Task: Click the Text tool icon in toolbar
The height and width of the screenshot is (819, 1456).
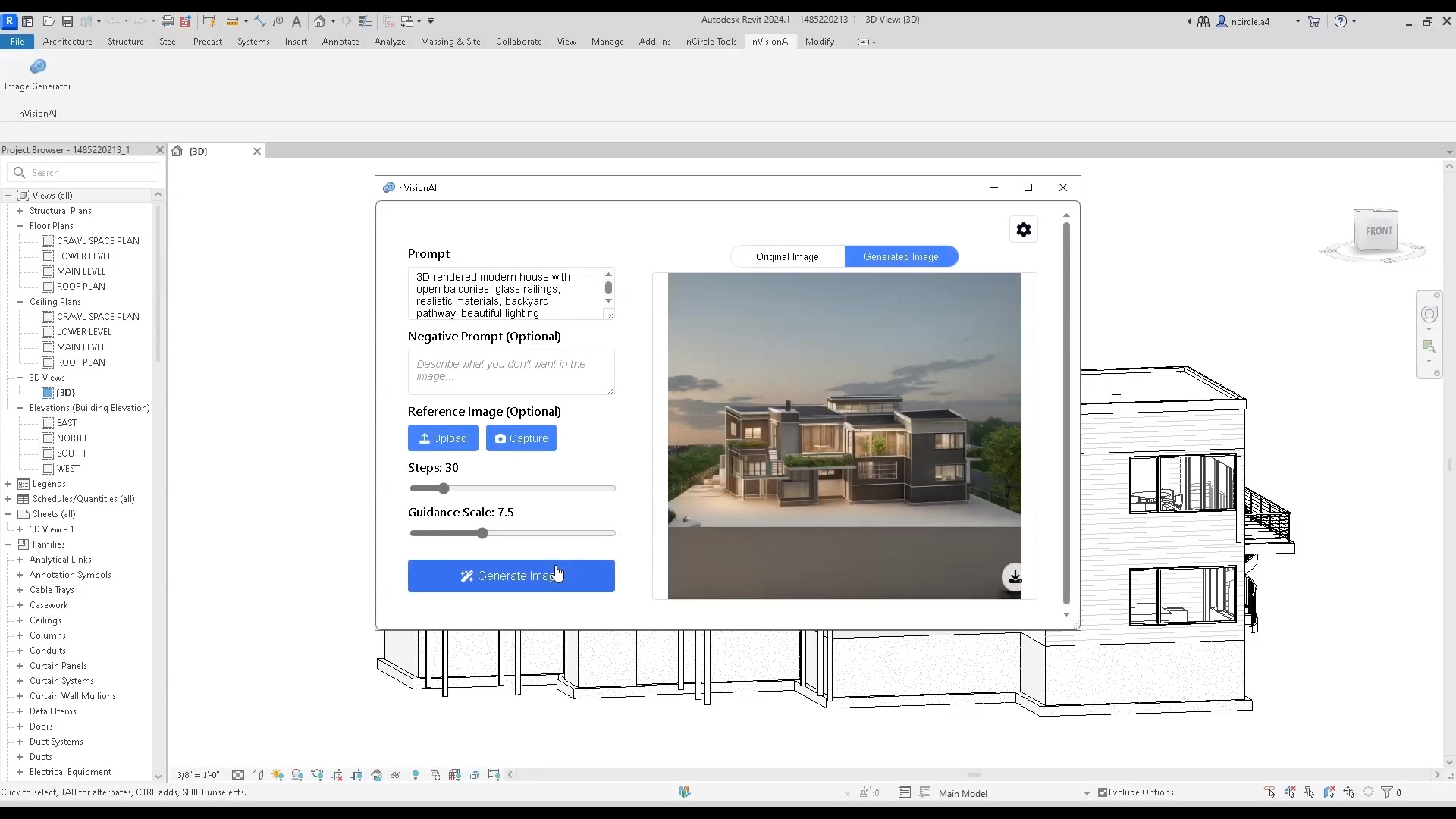Action: (297, 21)
